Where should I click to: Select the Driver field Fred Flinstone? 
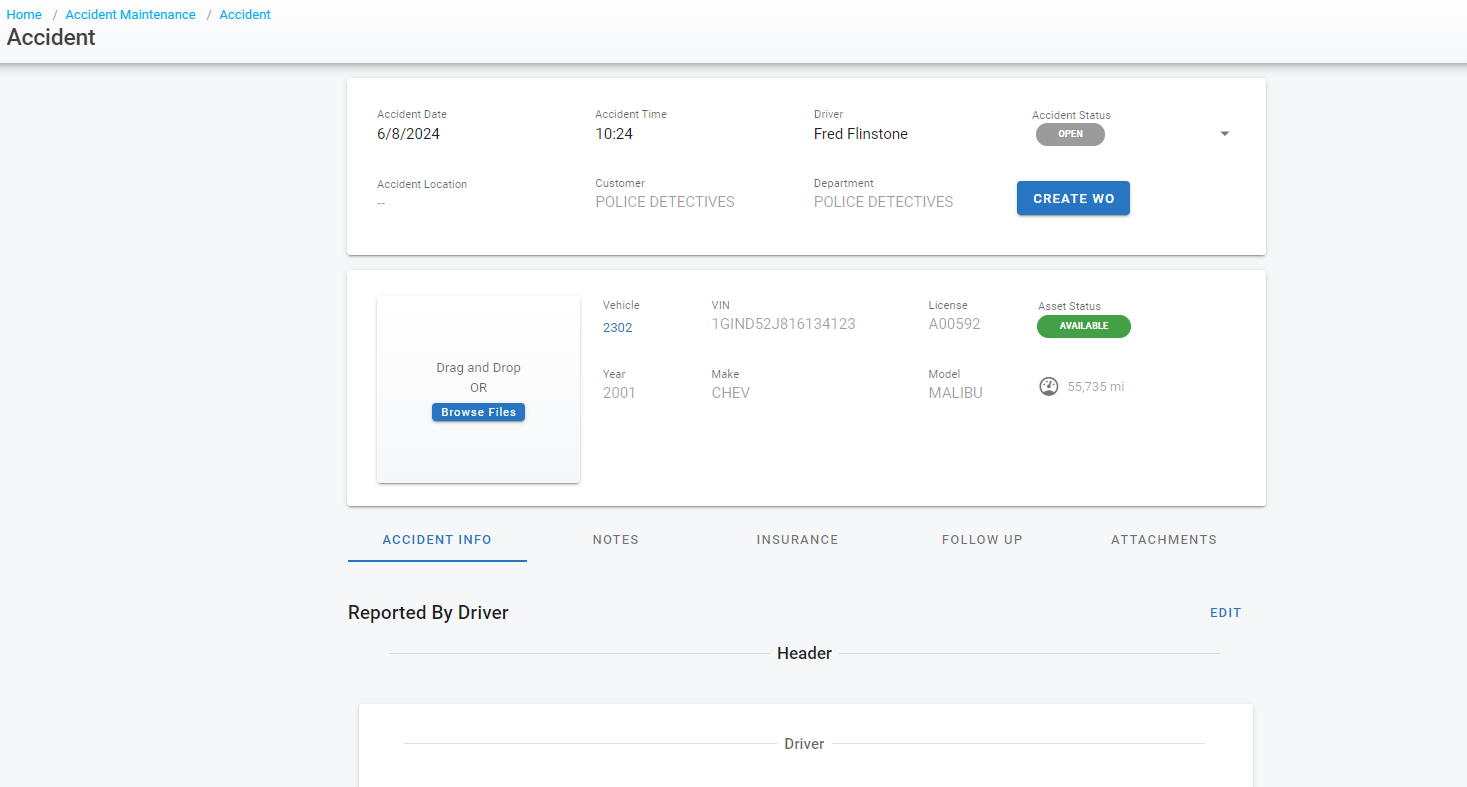860,134
